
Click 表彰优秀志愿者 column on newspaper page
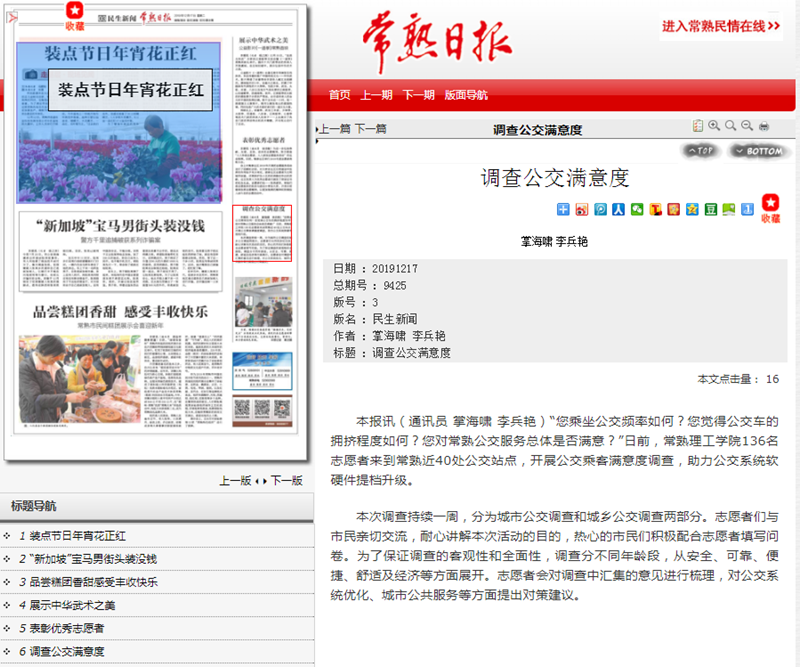click(264, 165)
